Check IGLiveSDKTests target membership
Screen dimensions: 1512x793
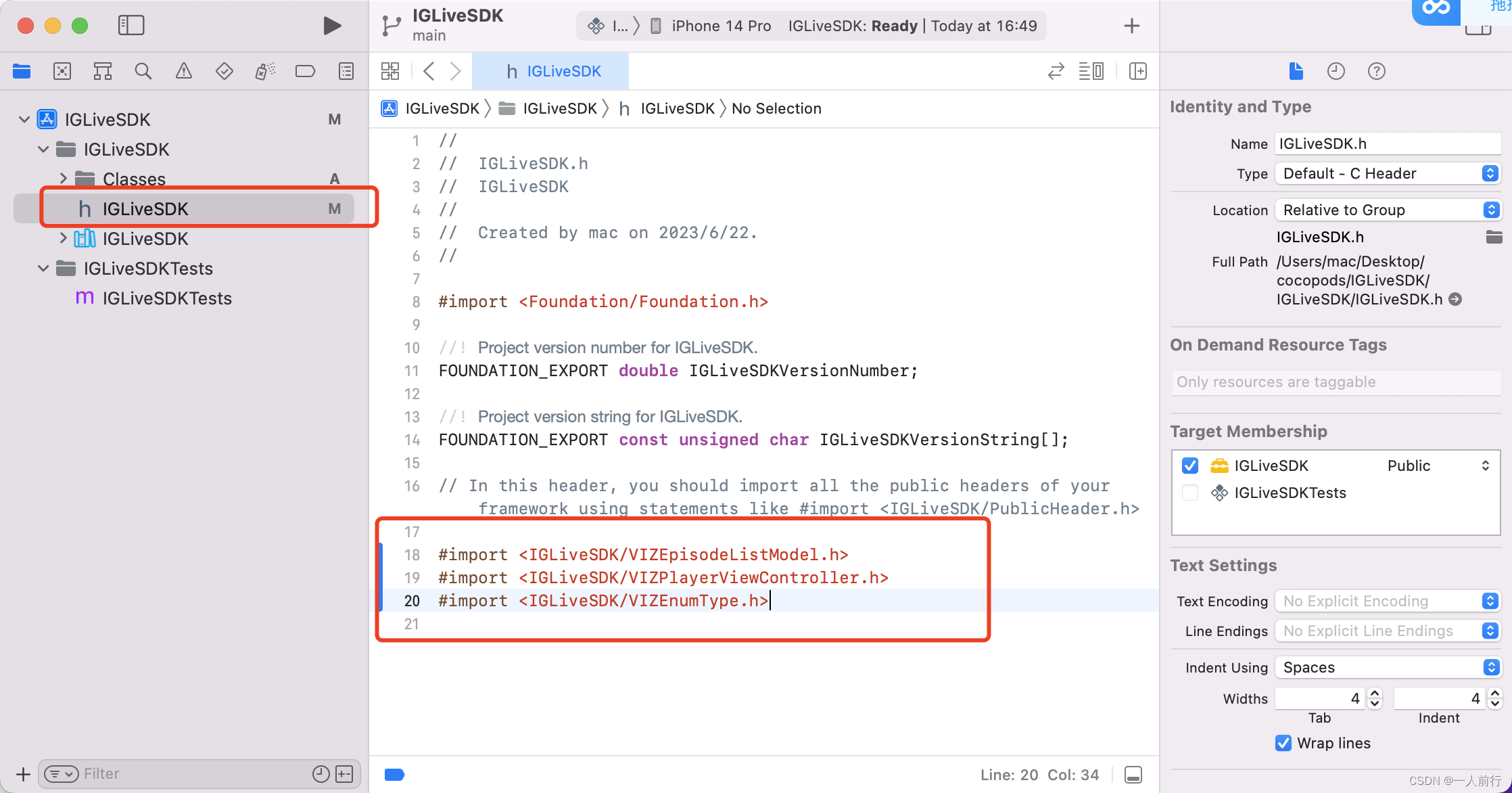1190,493
